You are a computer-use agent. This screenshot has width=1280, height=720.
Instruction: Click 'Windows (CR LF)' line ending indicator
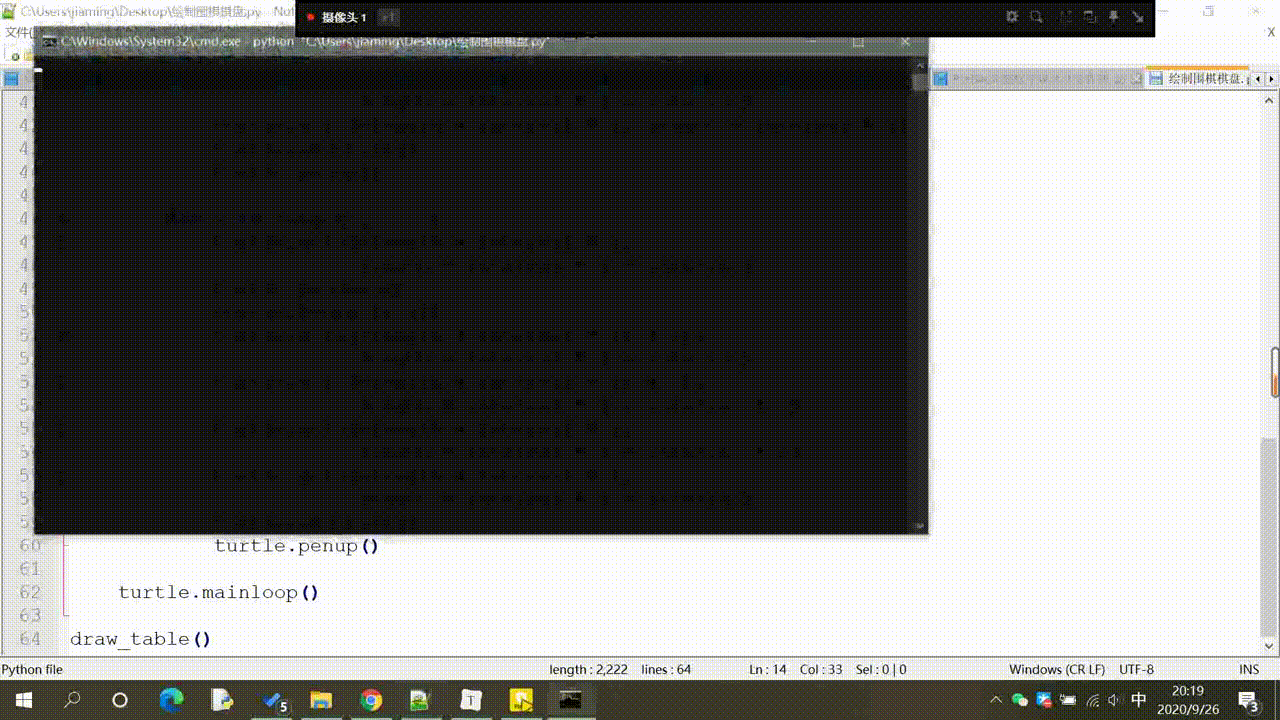click(1057, 669)
